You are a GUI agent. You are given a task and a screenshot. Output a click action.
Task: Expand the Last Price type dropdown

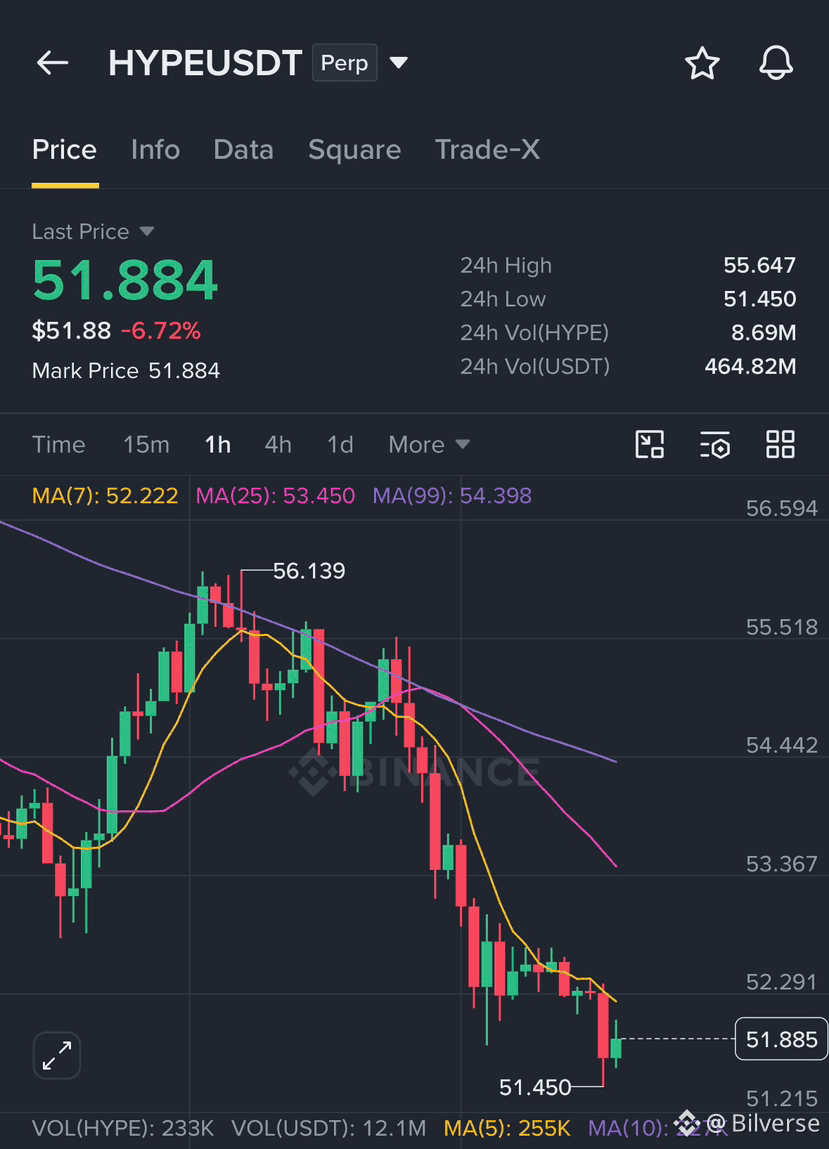pyautogui.click(x=147, y=232)
